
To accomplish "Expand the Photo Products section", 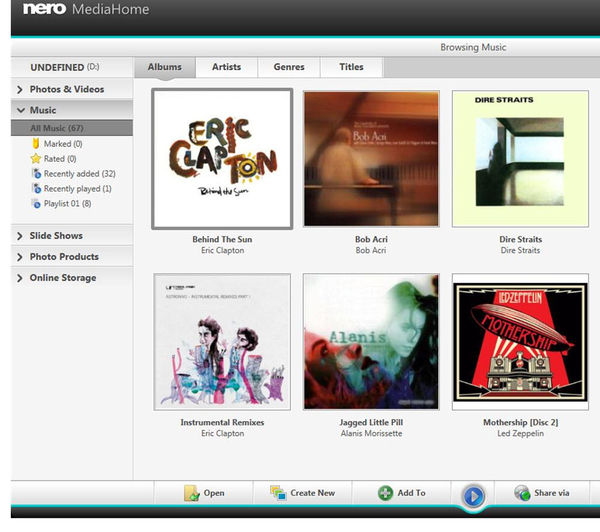I will [x=20, y=257].
